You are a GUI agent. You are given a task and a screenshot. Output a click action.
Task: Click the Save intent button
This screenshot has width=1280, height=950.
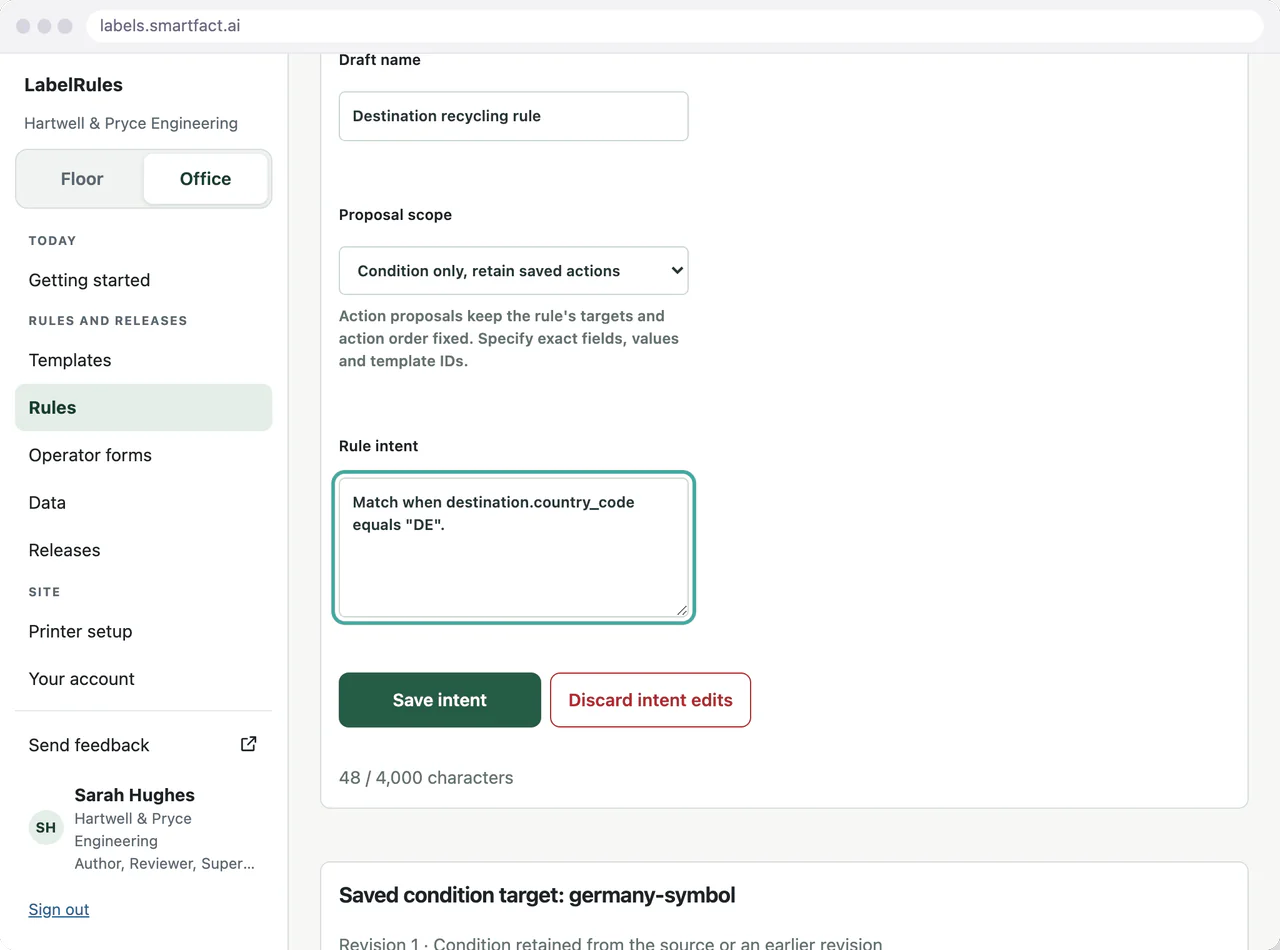coord(440,700)
